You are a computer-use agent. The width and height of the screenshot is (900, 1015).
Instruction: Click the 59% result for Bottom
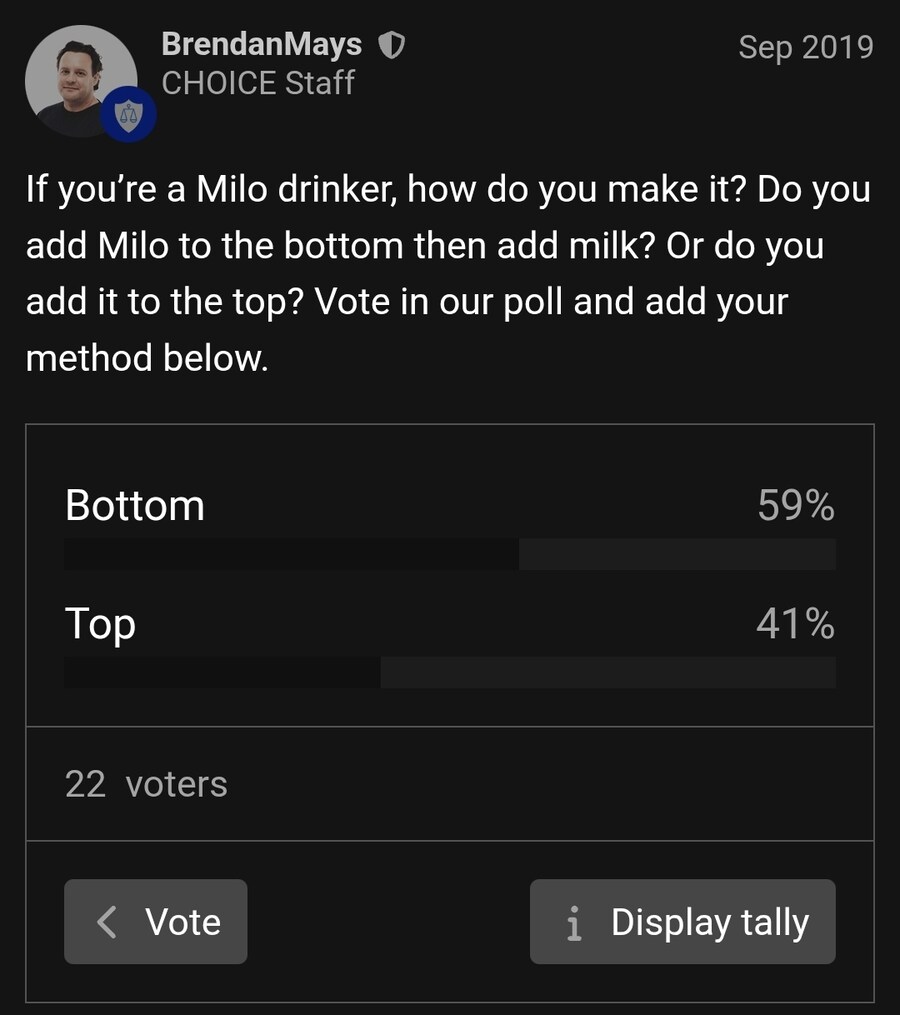click(x=795, y=506)
